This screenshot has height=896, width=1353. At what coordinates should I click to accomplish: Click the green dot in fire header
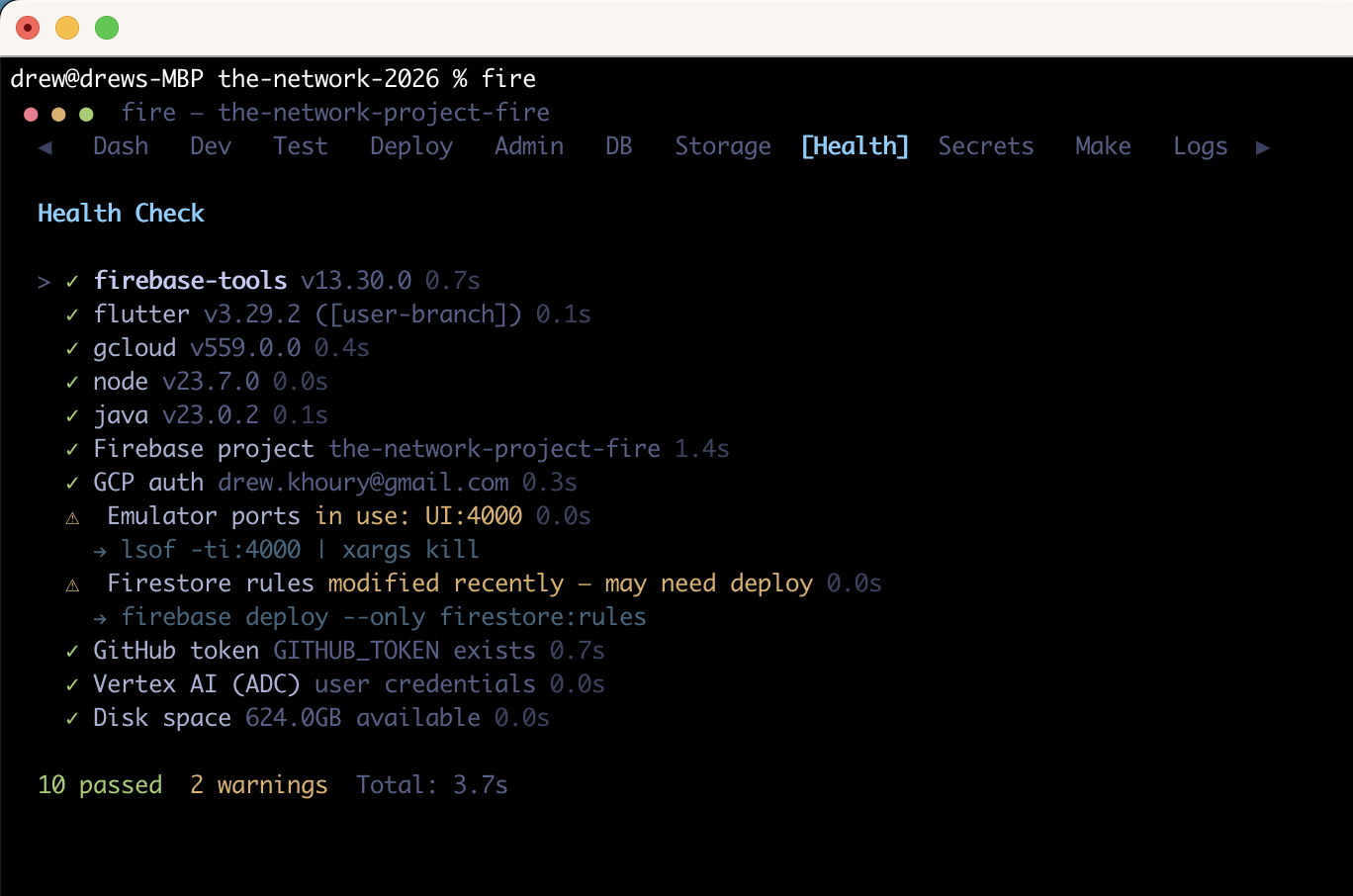point(86,114)
